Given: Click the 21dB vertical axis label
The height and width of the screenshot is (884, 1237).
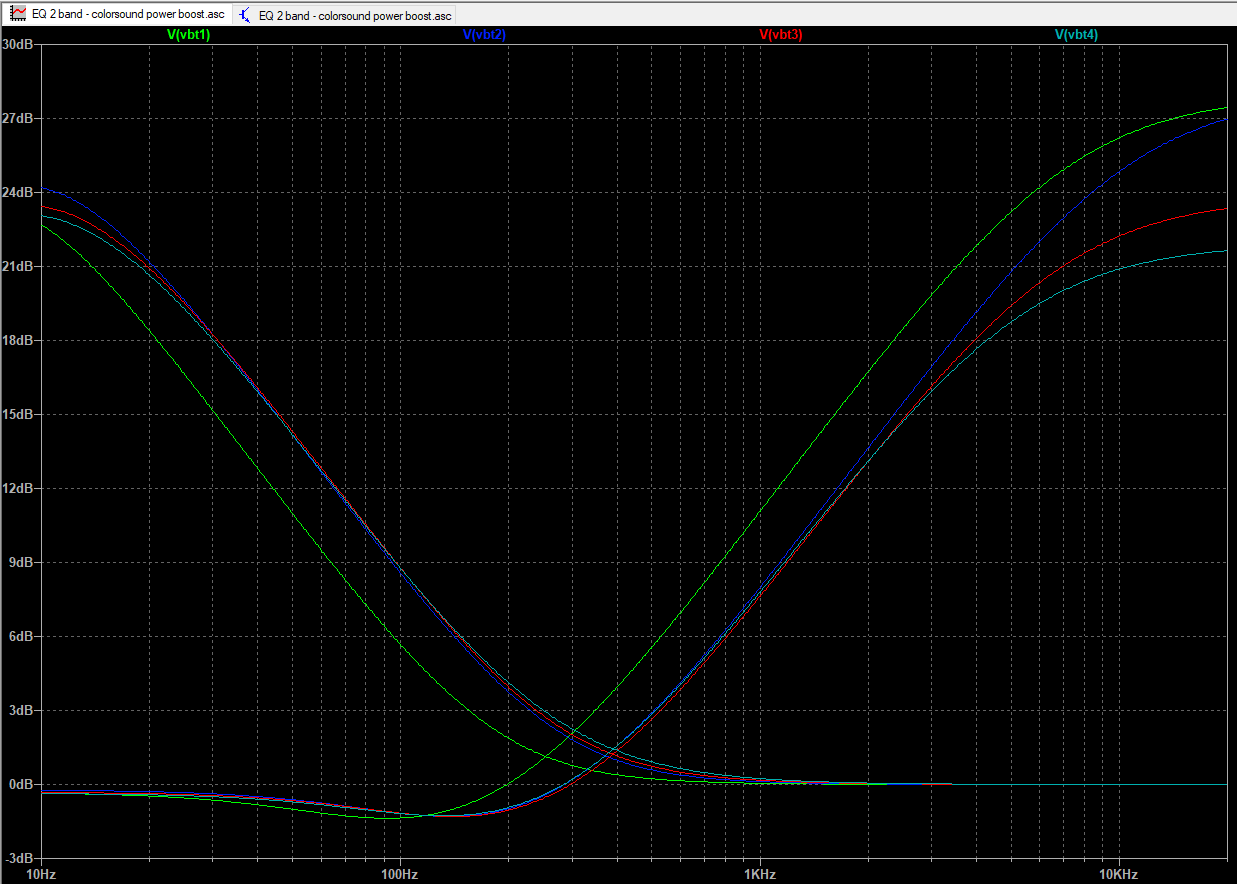Looking at the screenshot, I should pos(19,267).
